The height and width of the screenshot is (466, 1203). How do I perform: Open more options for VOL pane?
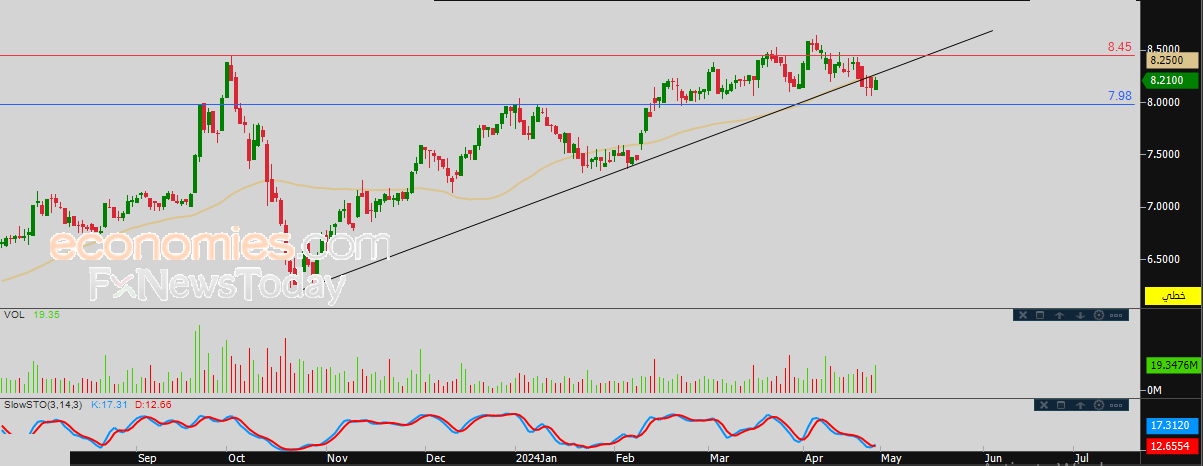point(1116,315)
